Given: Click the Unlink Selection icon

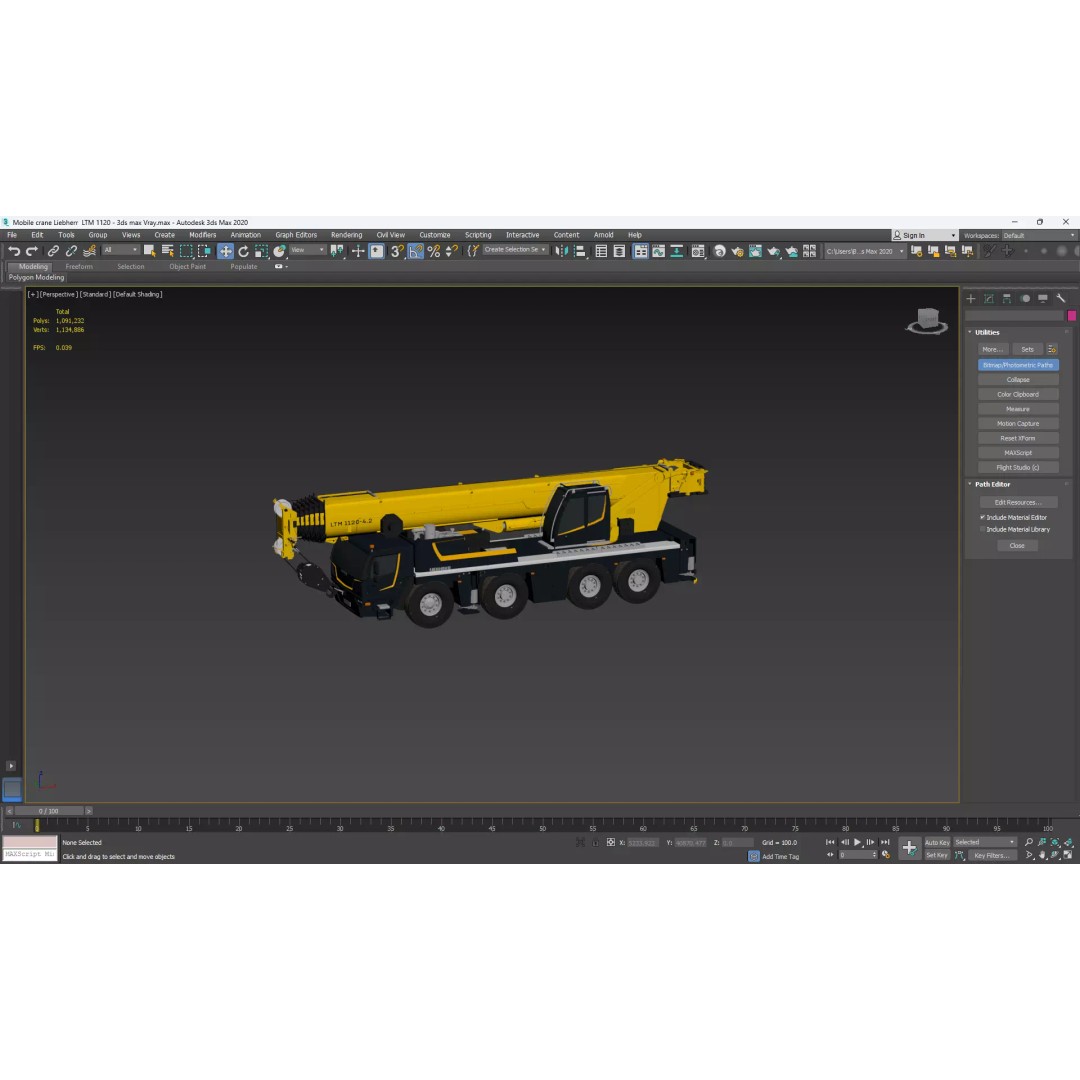Looking at the screenshot, I should (71, 251).
